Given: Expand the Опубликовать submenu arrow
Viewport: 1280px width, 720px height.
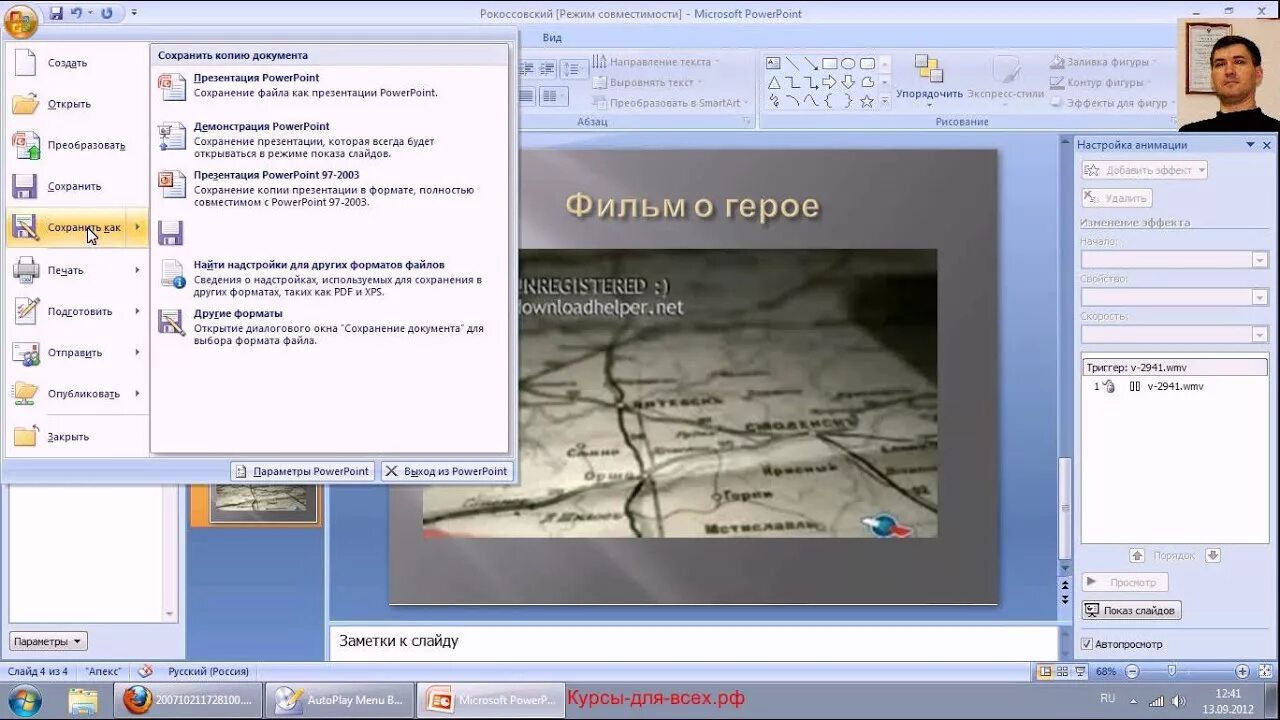Looking at the screenshot, I should [137, 393].
